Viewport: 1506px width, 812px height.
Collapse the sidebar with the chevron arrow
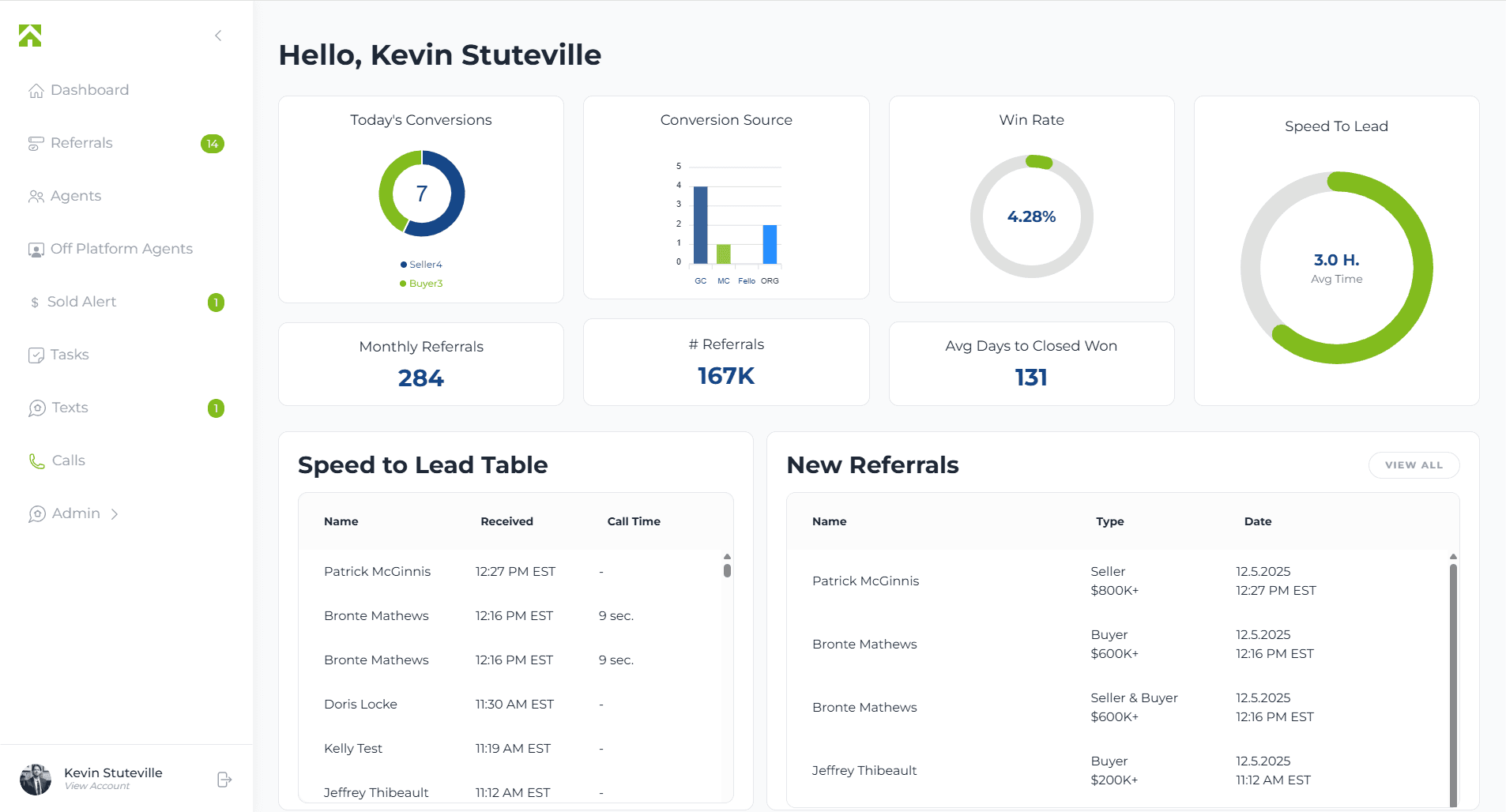tap(218, 36)
